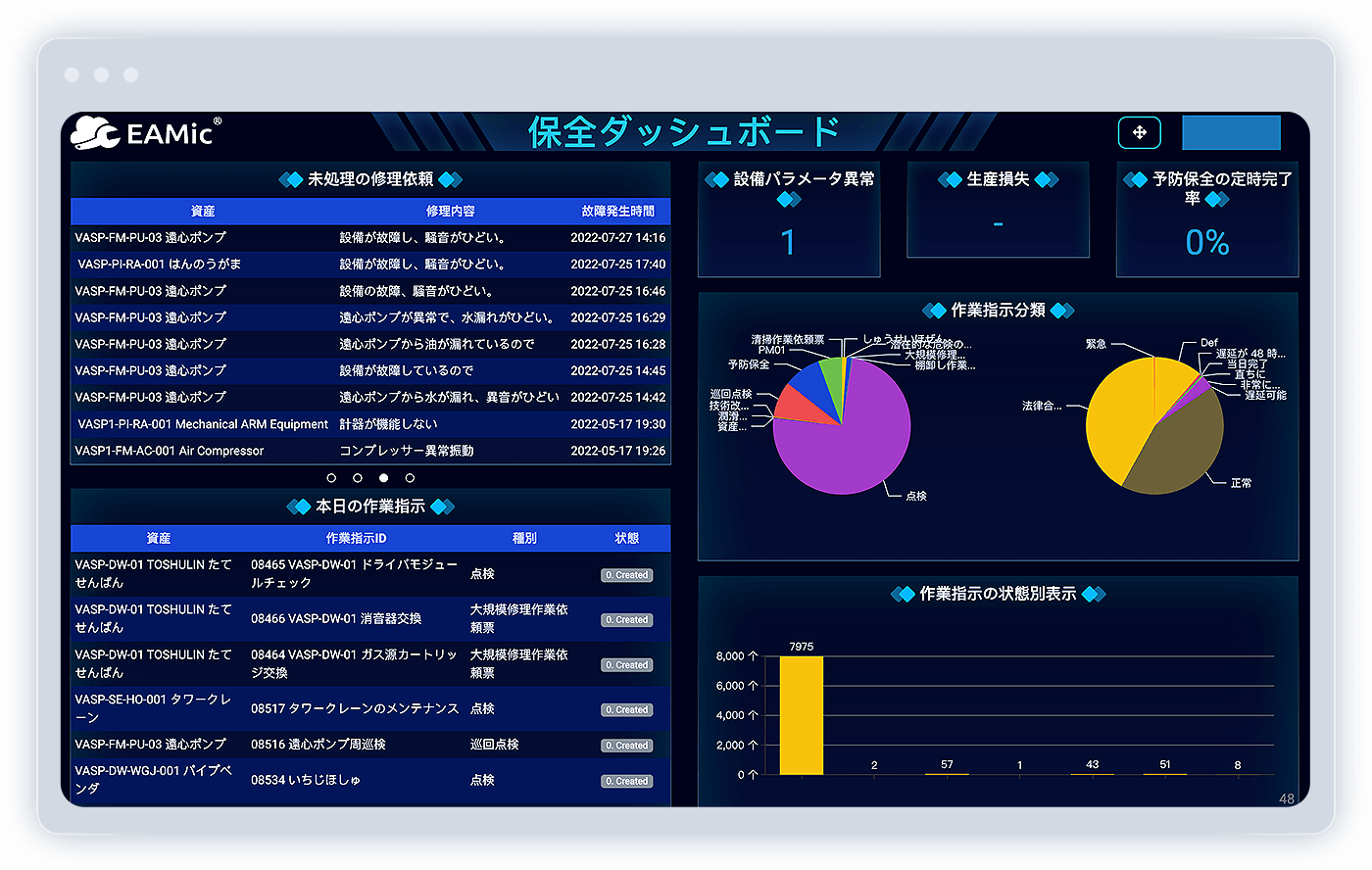Select the second carousel page dot
Screen dimensions: 1372x870
click(358, 478)
